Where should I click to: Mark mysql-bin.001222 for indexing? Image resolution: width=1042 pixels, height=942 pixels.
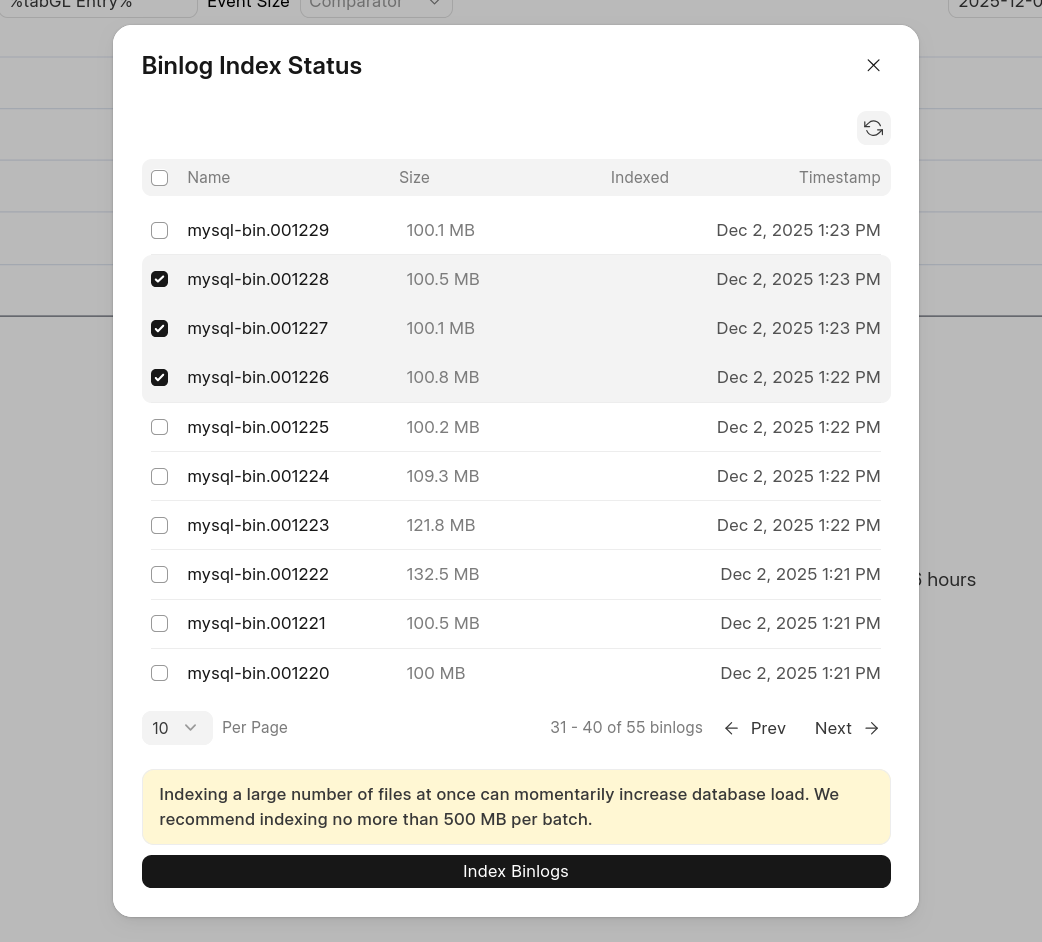pos(160,575)
